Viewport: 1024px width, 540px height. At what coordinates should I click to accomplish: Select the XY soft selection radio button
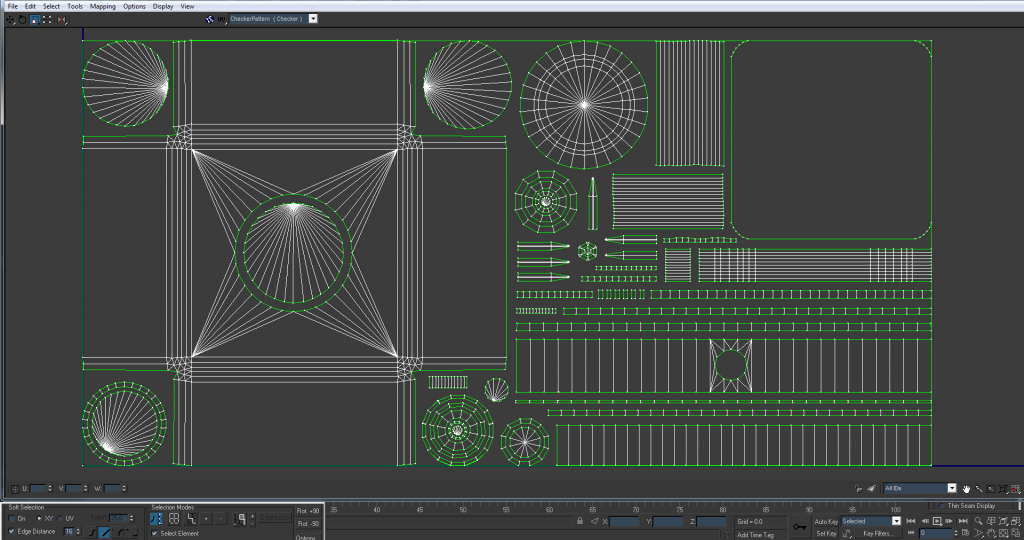tap(39, 518)
